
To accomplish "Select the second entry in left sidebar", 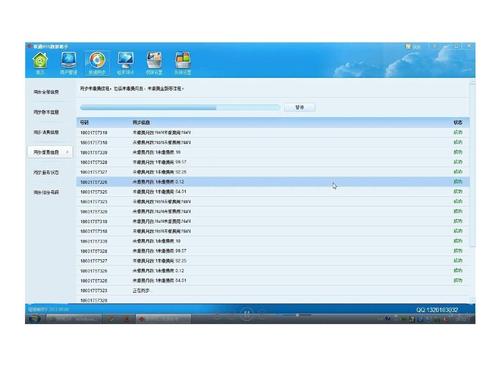I will [x=46, y=112].
